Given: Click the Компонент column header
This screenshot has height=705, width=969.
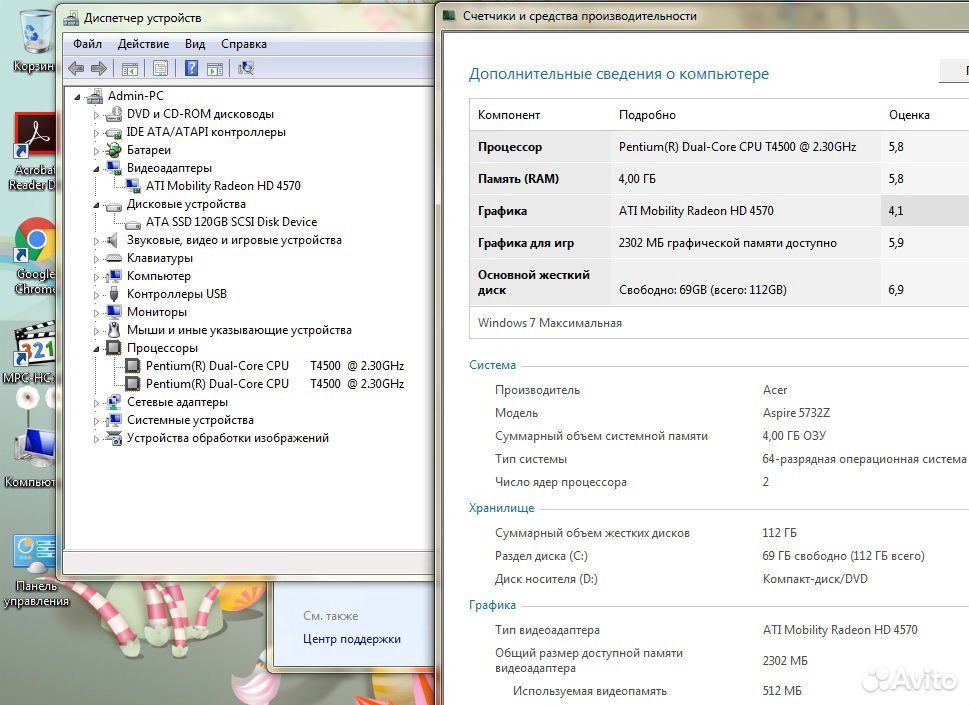Looking at the screenshot, I should (x=509, y=115).
